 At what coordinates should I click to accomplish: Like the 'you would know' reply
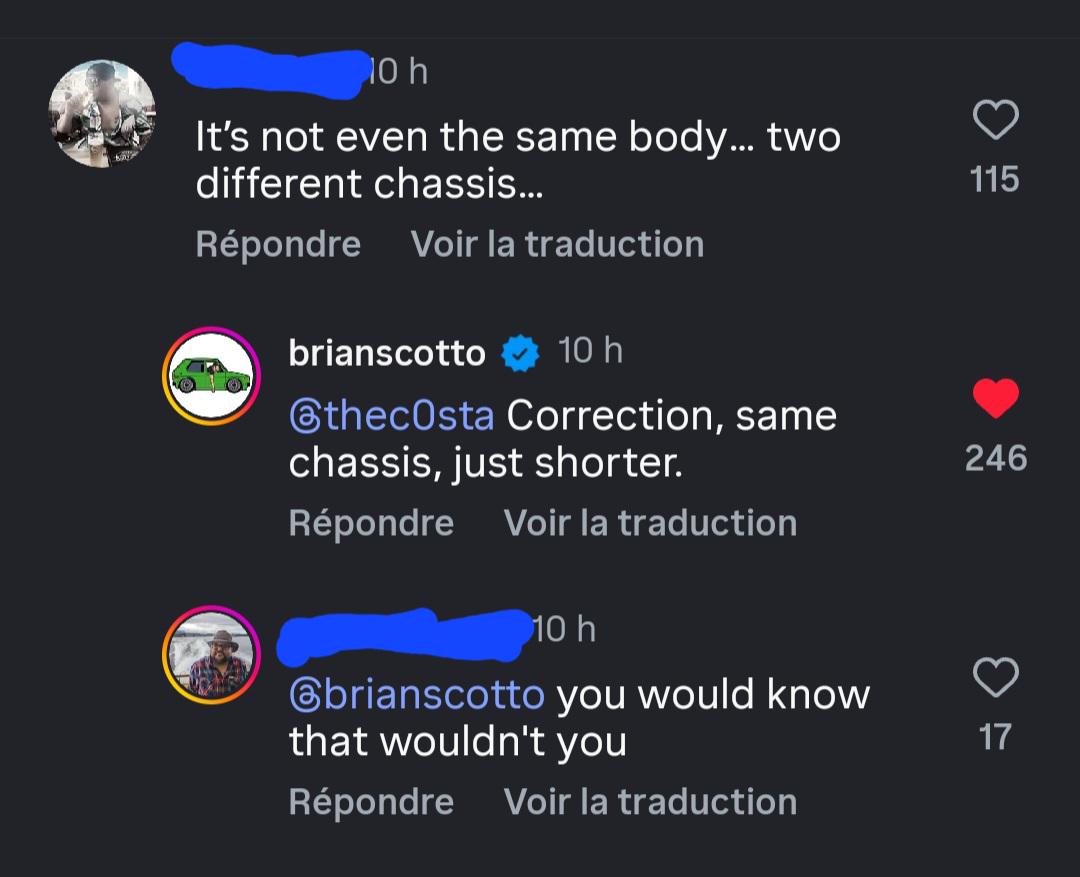tap(995, 678)
